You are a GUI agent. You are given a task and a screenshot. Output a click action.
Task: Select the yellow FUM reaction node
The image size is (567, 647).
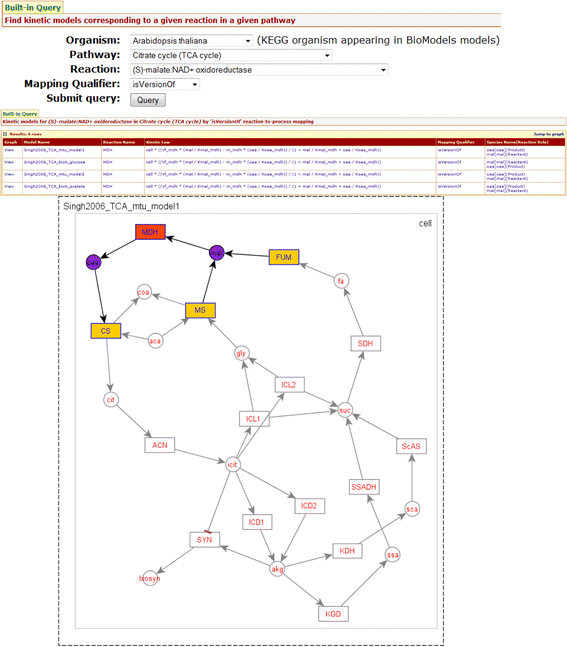pyautogui.click(x=284, y=257)
